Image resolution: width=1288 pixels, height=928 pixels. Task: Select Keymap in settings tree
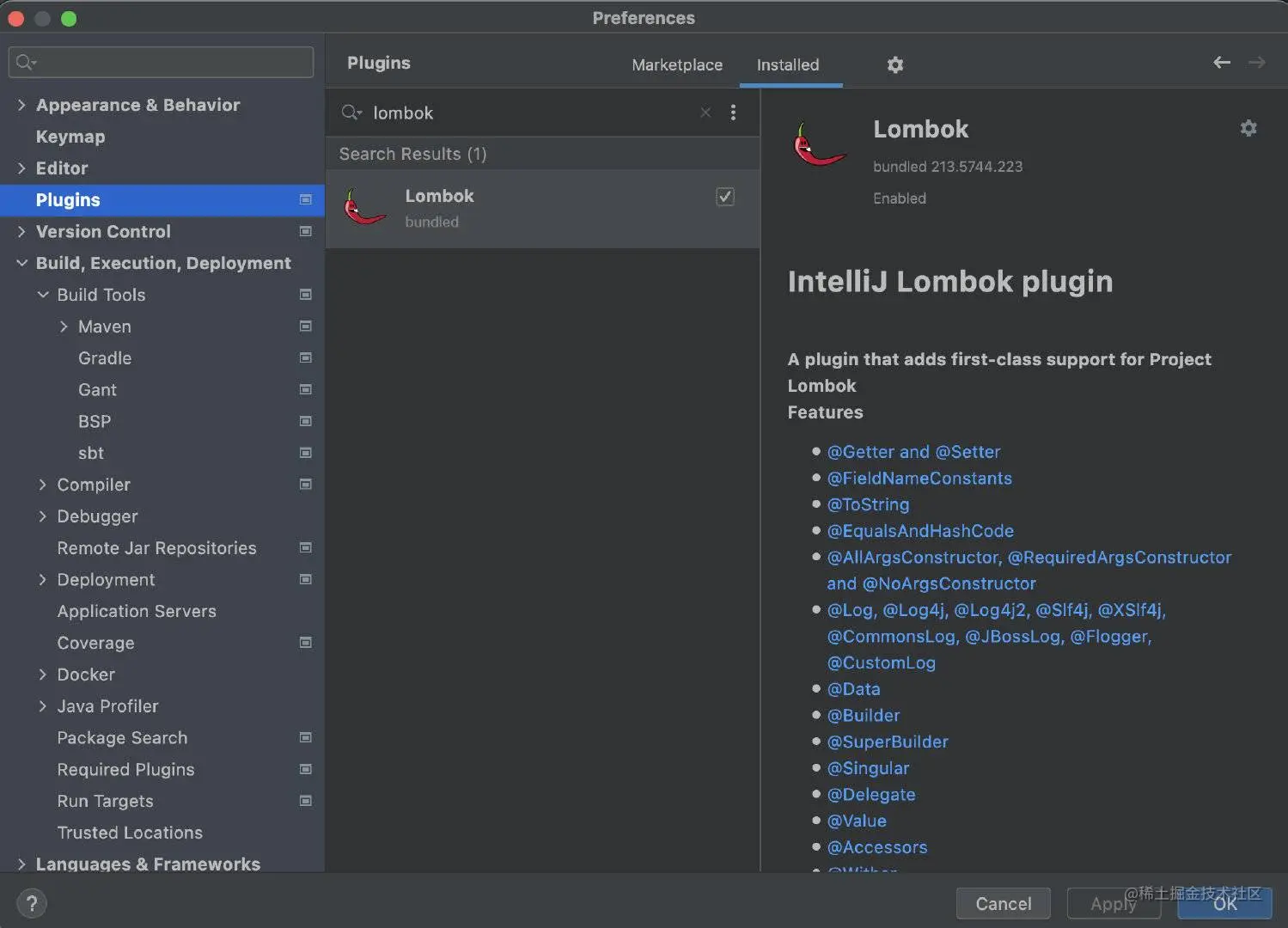coord(70,137)
